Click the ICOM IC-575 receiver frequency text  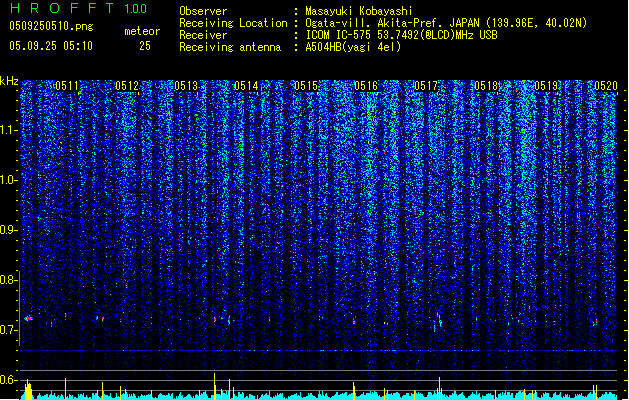coord(402,35)
